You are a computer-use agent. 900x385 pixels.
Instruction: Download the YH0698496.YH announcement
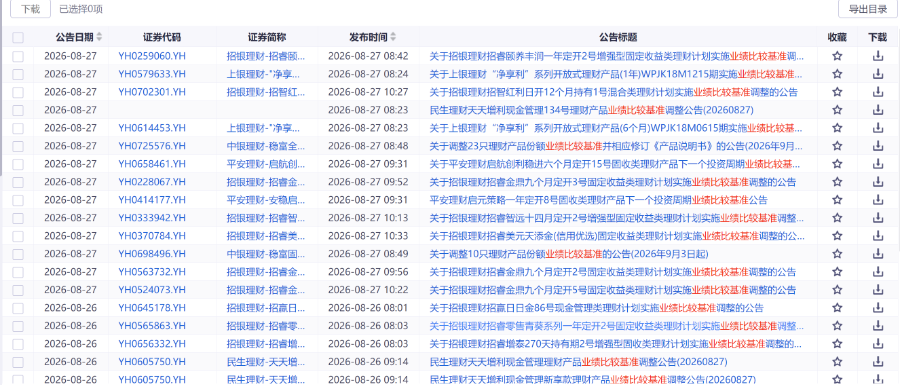[877, 254]
